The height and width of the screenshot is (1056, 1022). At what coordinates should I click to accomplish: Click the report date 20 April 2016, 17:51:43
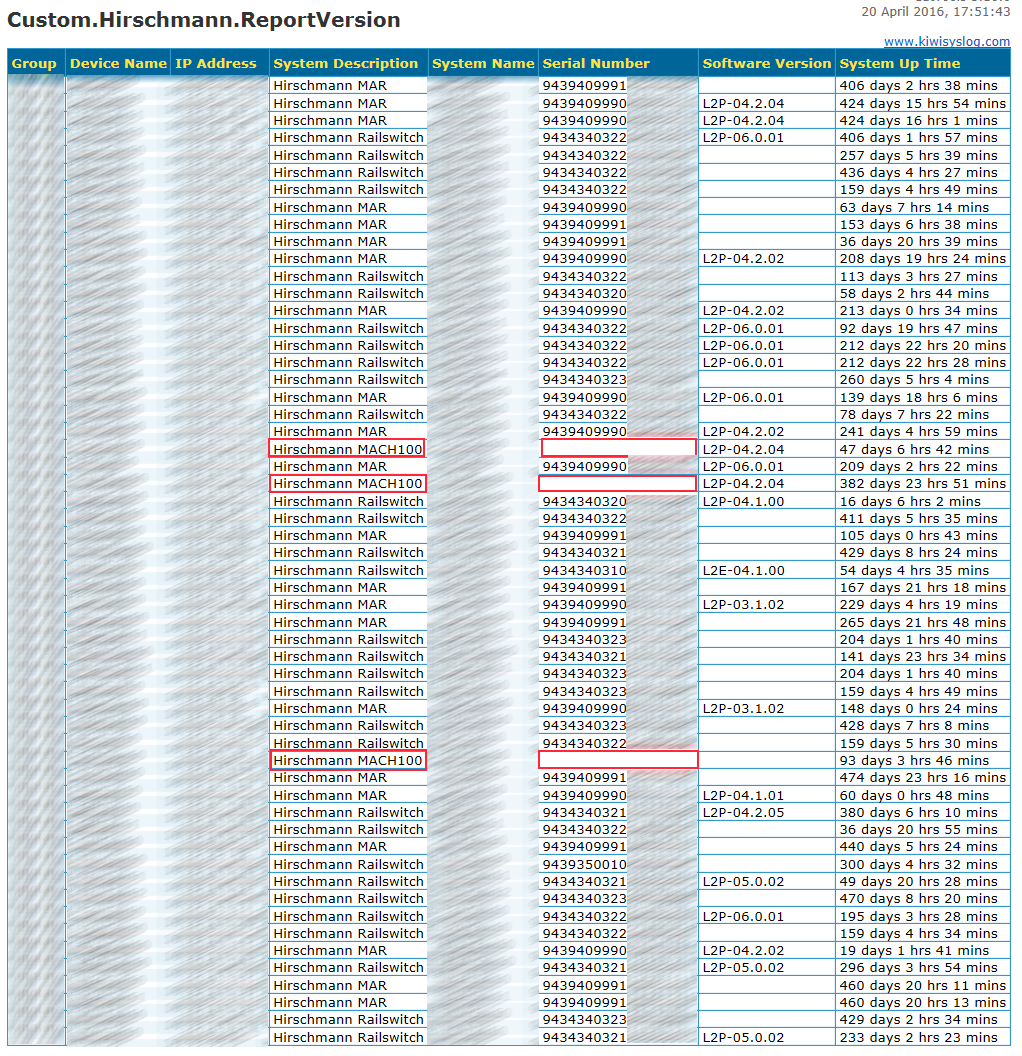pyautogui.click(x=936, y=11)
